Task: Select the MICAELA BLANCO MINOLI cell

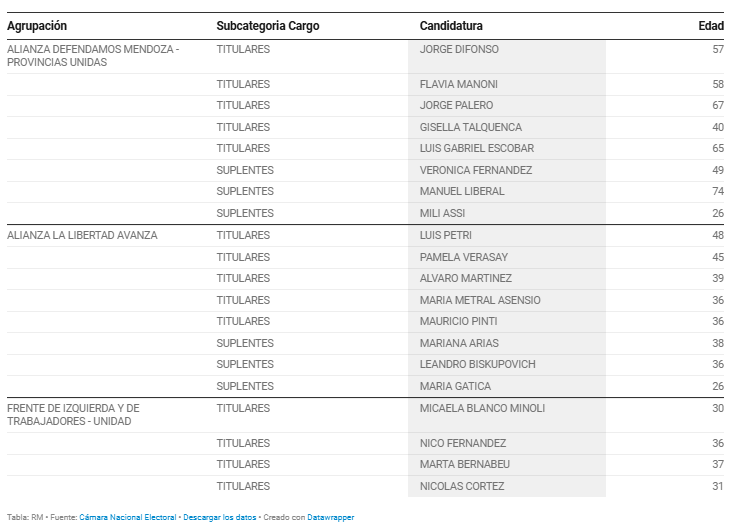Action: (x=482, y=408)
